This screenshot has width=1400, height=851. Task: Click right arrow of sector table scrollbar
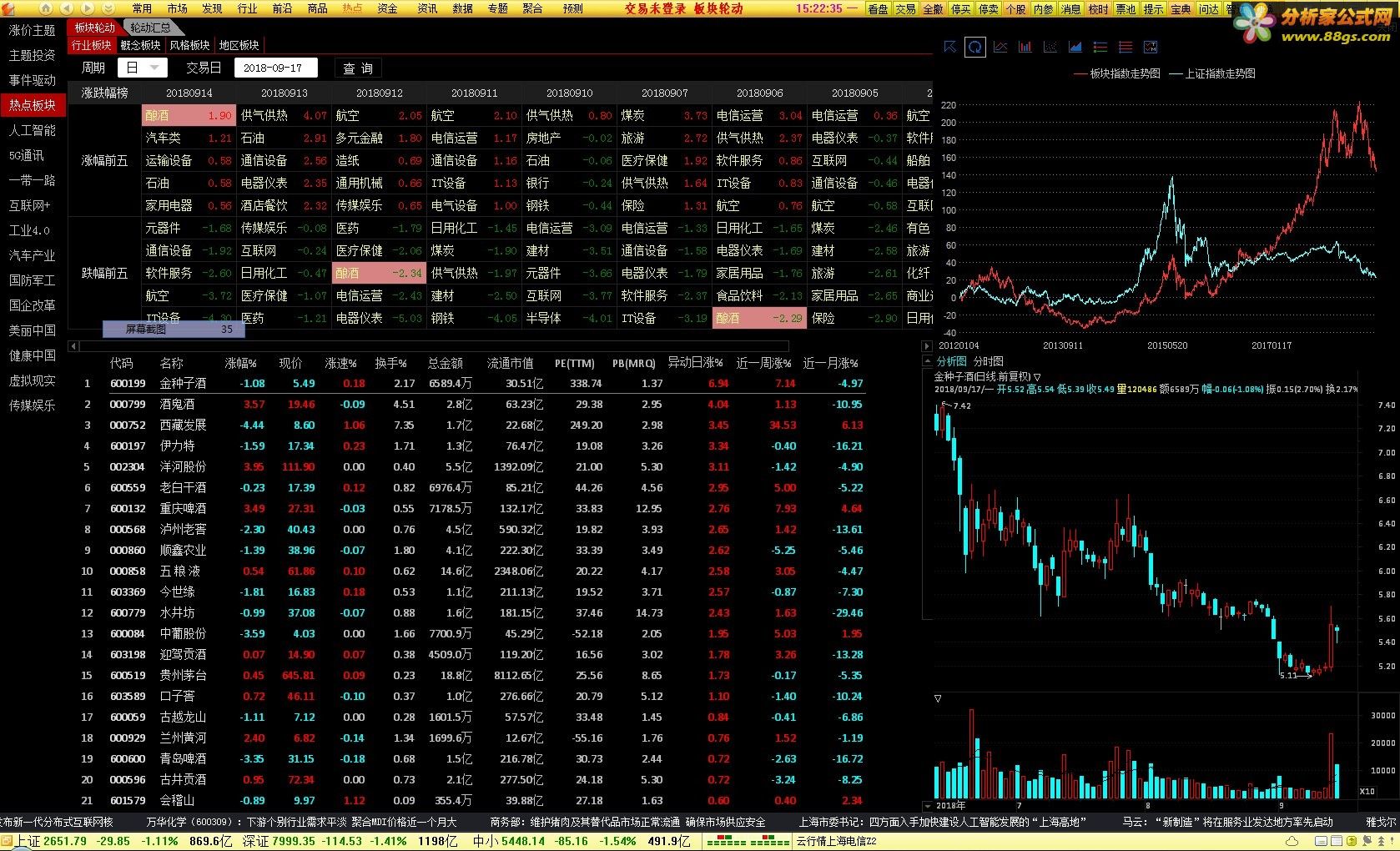click(926, 345)
